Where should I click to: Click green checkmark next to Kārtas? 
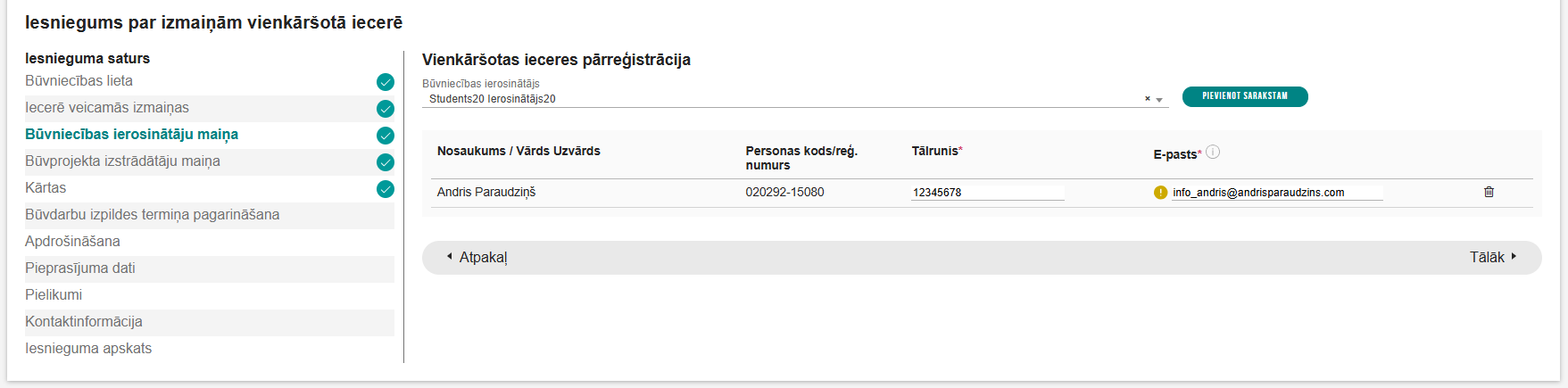pyautogui.click(x=386, y=189)
